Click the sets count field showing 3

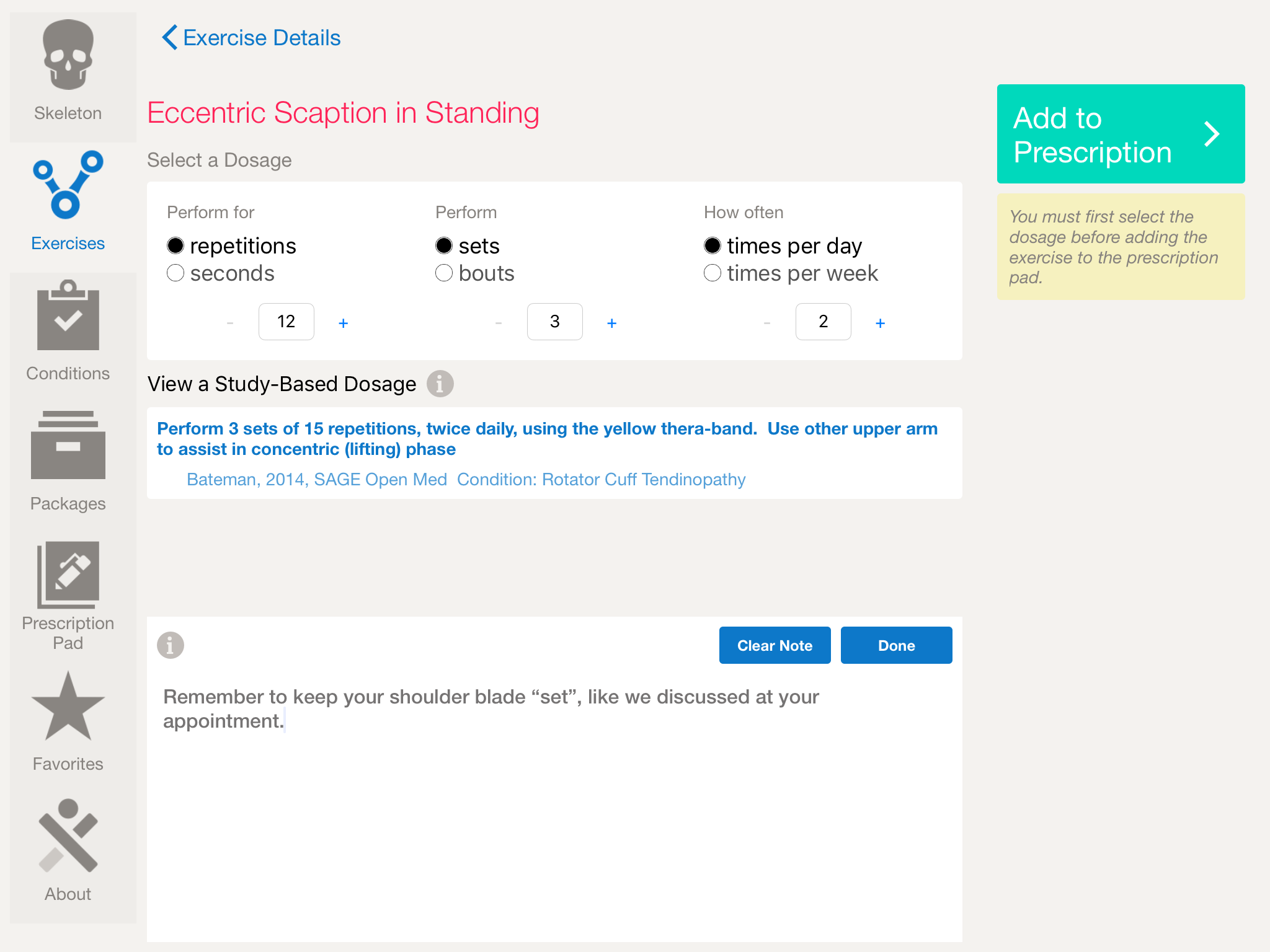554,322
